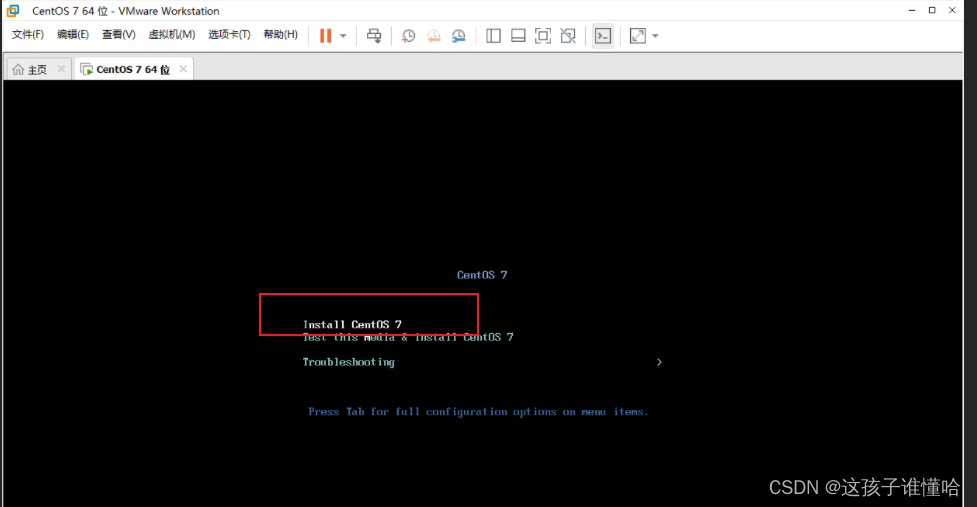The height and width of the screenshot is (507, 977).
Task: Close the VMware Workstation window
Action: click(952, 10)
